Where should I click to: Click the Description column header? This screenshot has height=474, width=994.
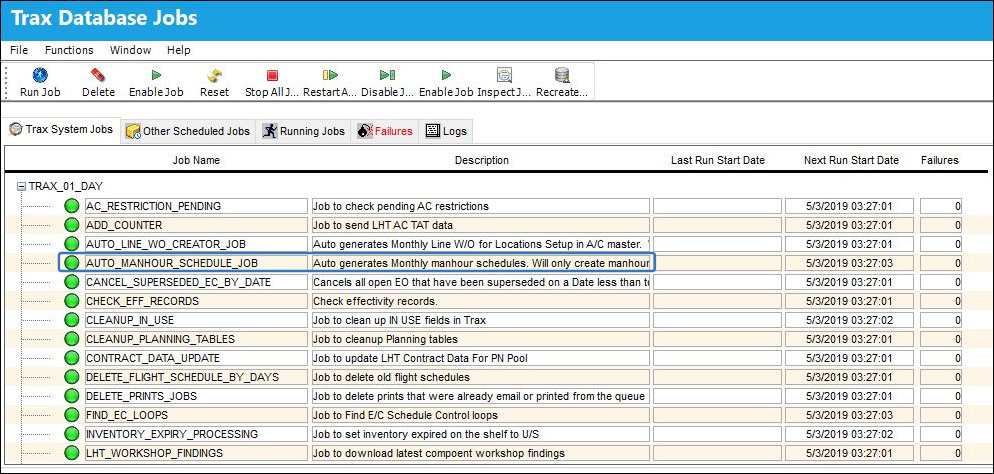(482, 160)
